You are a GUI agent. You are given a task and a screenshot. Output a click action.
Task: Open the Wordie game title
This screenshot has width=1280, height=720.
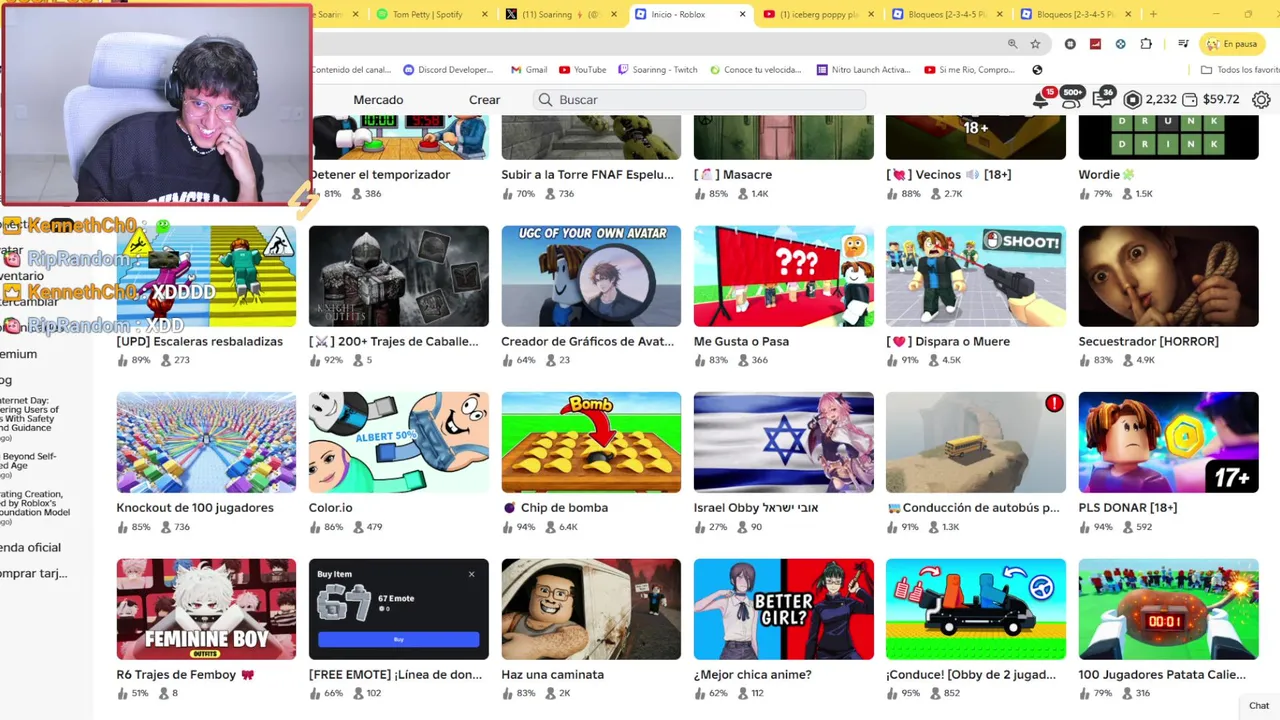tap(1107, 175)
